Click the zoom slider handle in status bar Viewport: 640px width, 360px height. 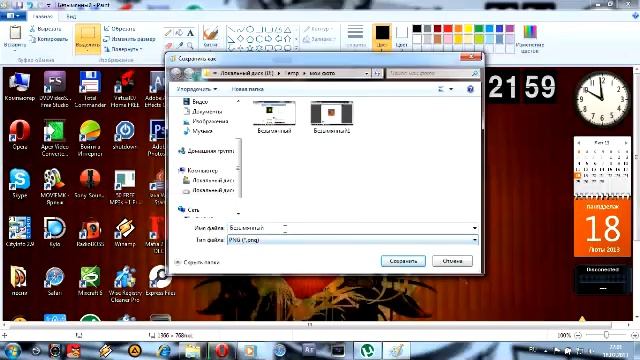click(607, 335)
